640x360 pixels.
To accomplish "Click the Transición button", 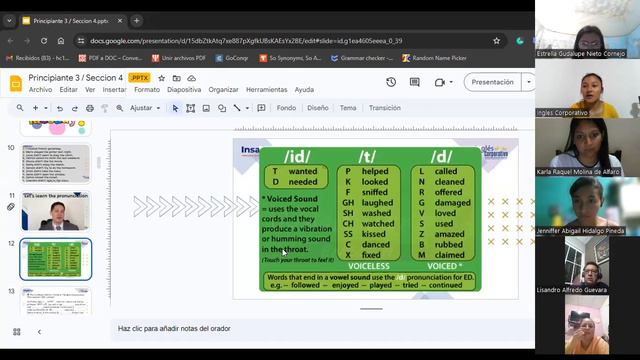I will pos(384,108).
